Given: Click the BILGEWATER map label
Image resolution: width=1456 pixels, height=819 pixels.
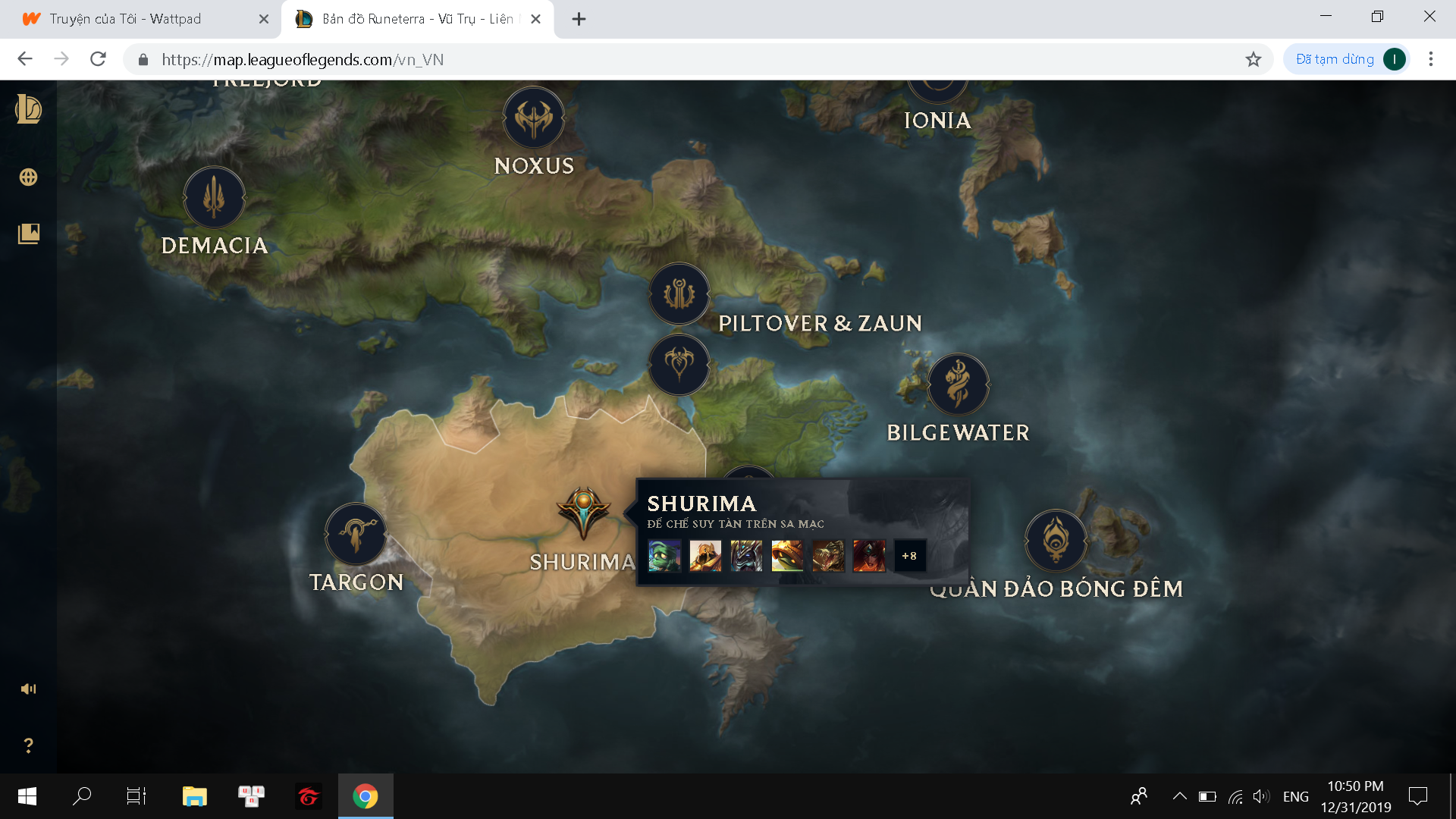Looking at the screenshot, I should [x=959, y=433].
